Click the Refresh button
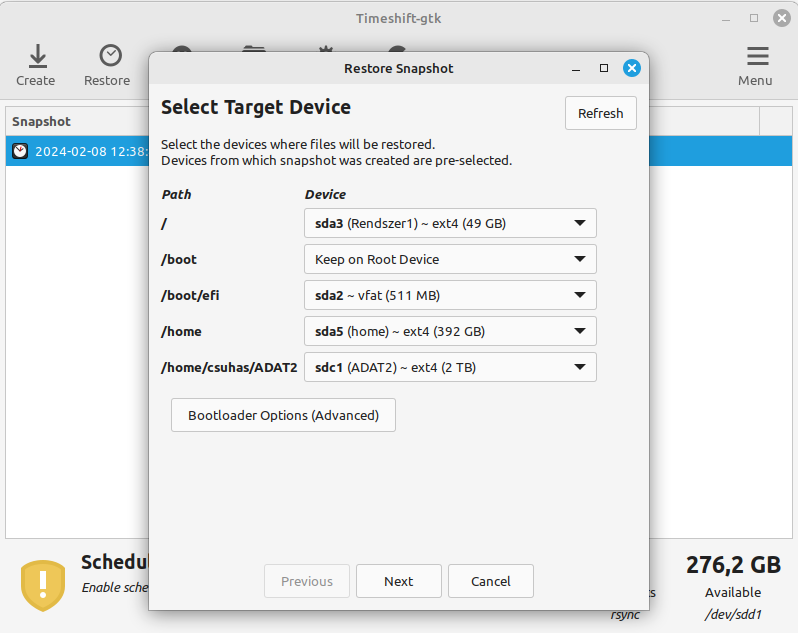The width and height of the screenshot is (798, 633). [601, 113]
